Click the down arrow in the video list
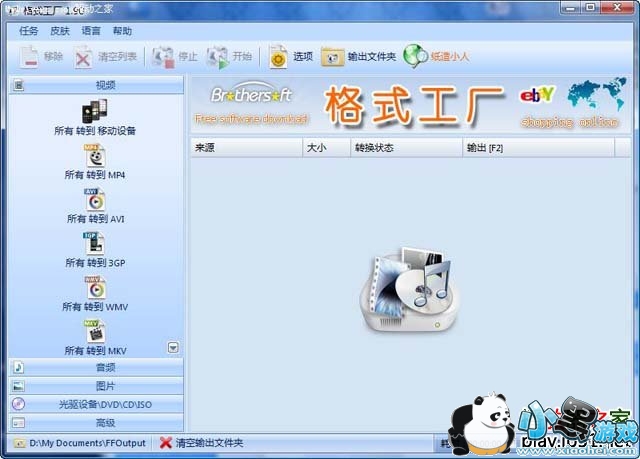The width and height of the screenshot is (640, 459). (x=173, y=348)
